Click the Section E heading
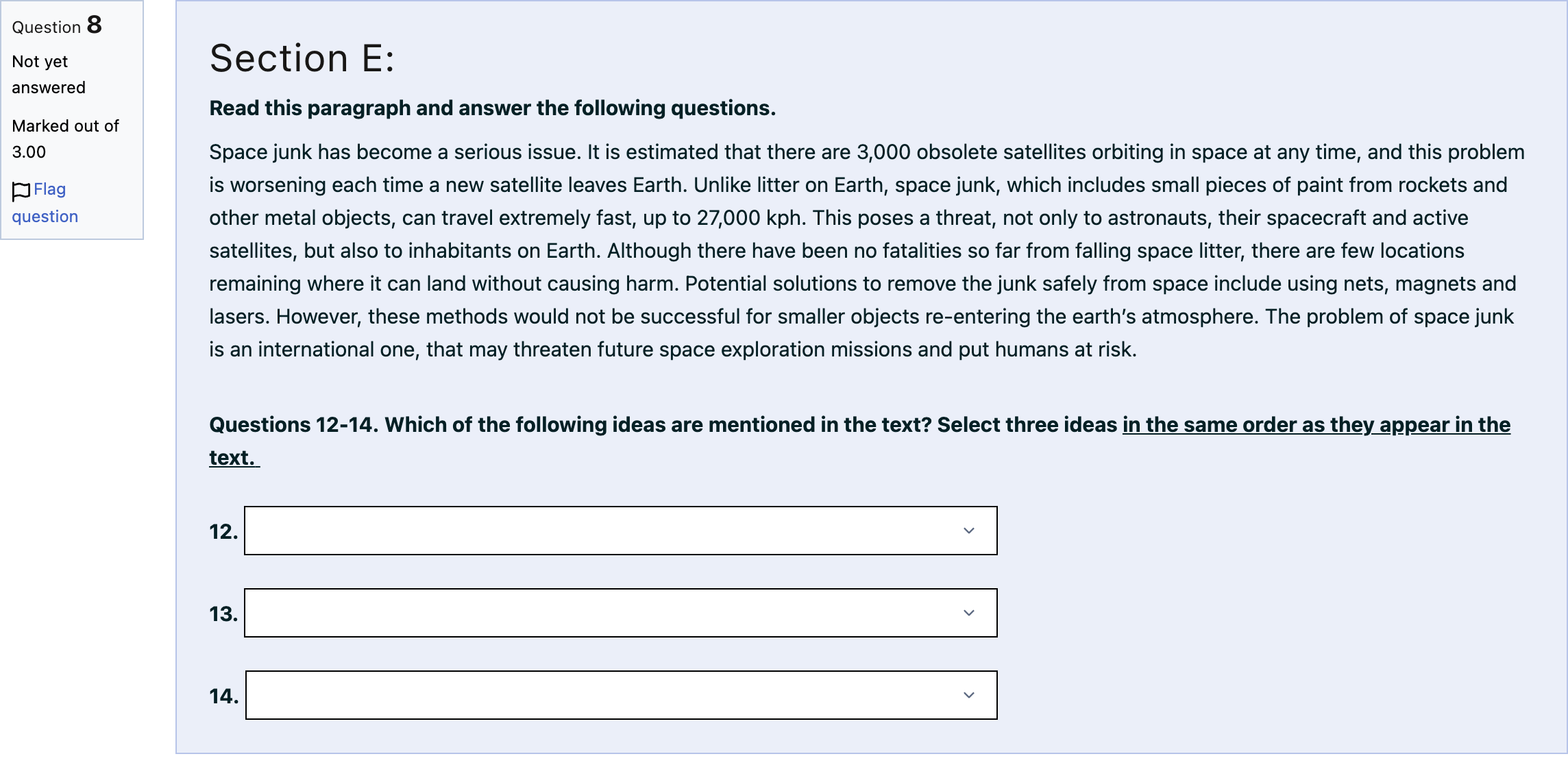The image size is (1568, 776). point(302,58)
